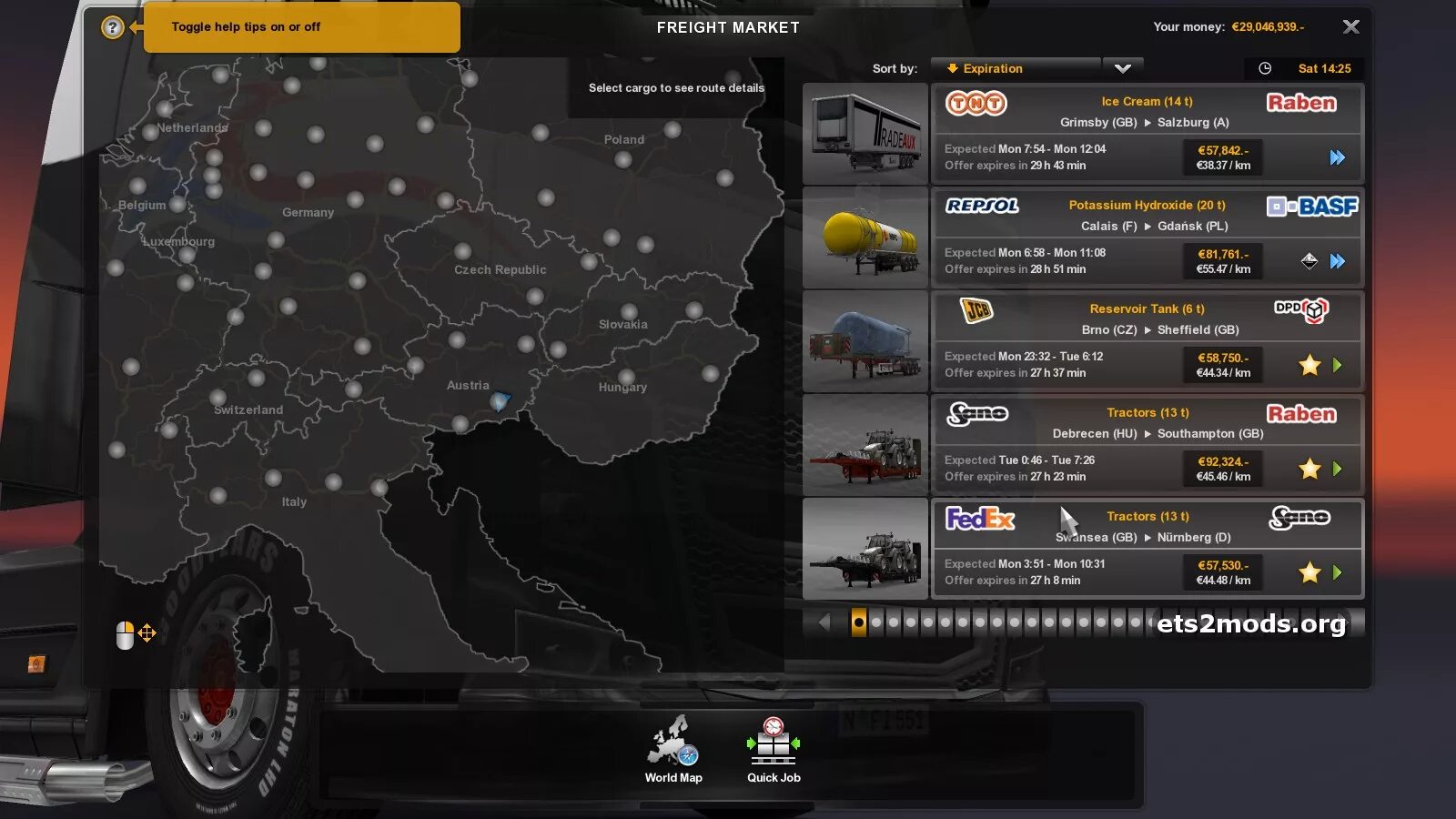Screen dimensions: 1456x819
Task: Click the double-arrow icon on the Ice Cream job
Action: pos(1337,157)
